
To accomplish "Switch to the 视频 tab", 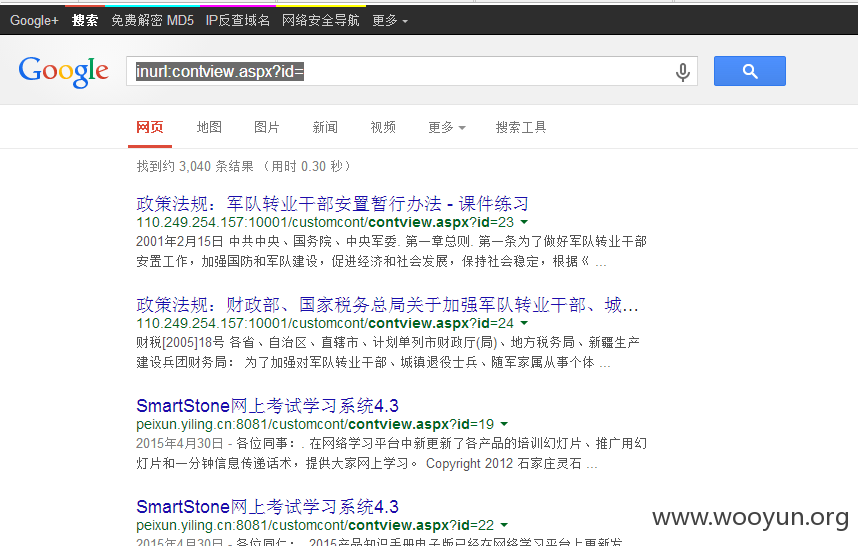I will (383, 127).
